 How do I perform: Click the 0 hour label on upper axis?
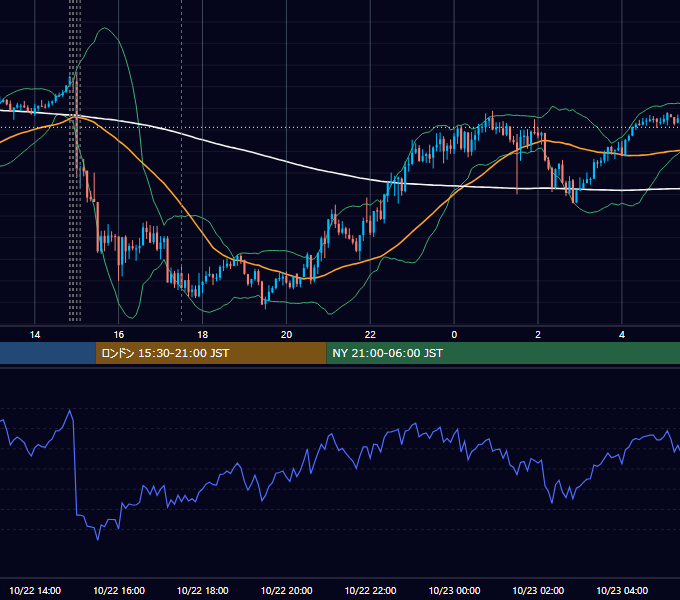[x=454, y=335]
